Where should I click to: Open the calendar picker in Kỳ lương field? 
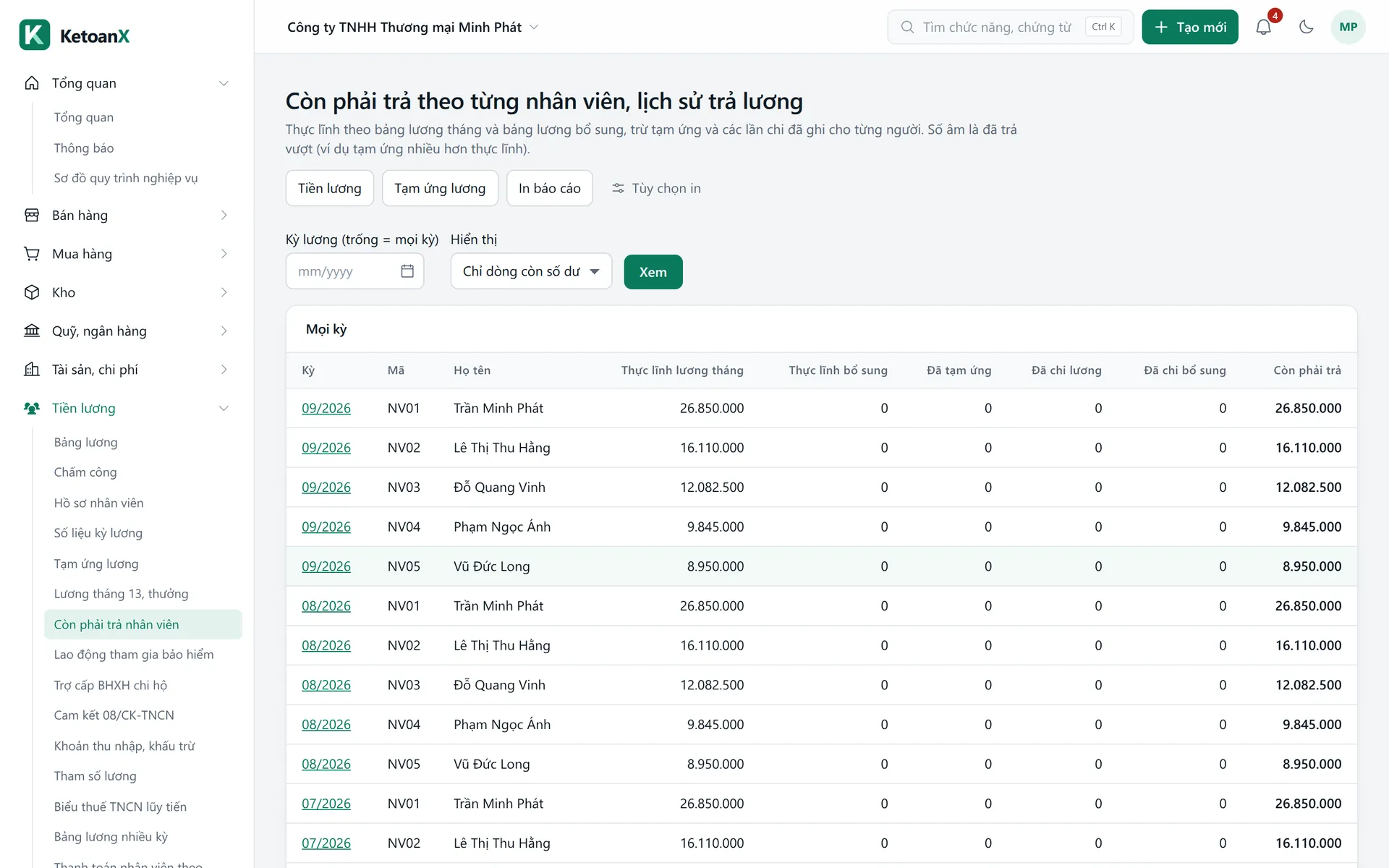(x=407, y=271)
